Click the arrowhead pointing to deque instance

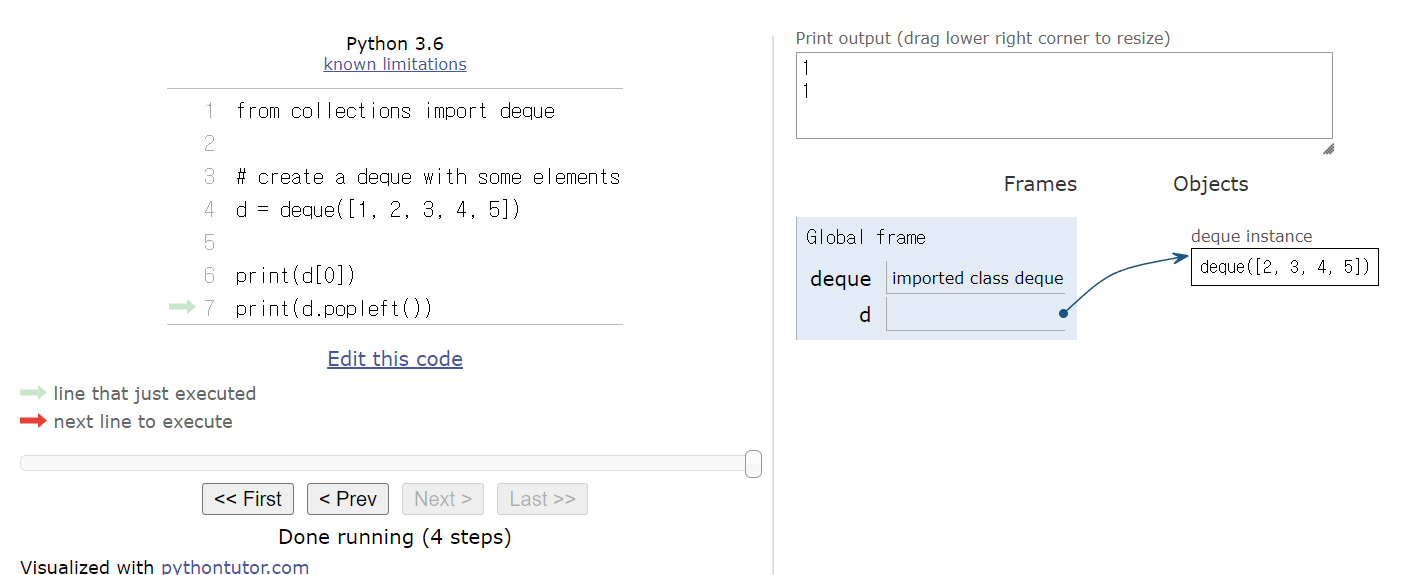click(1180, 258)
